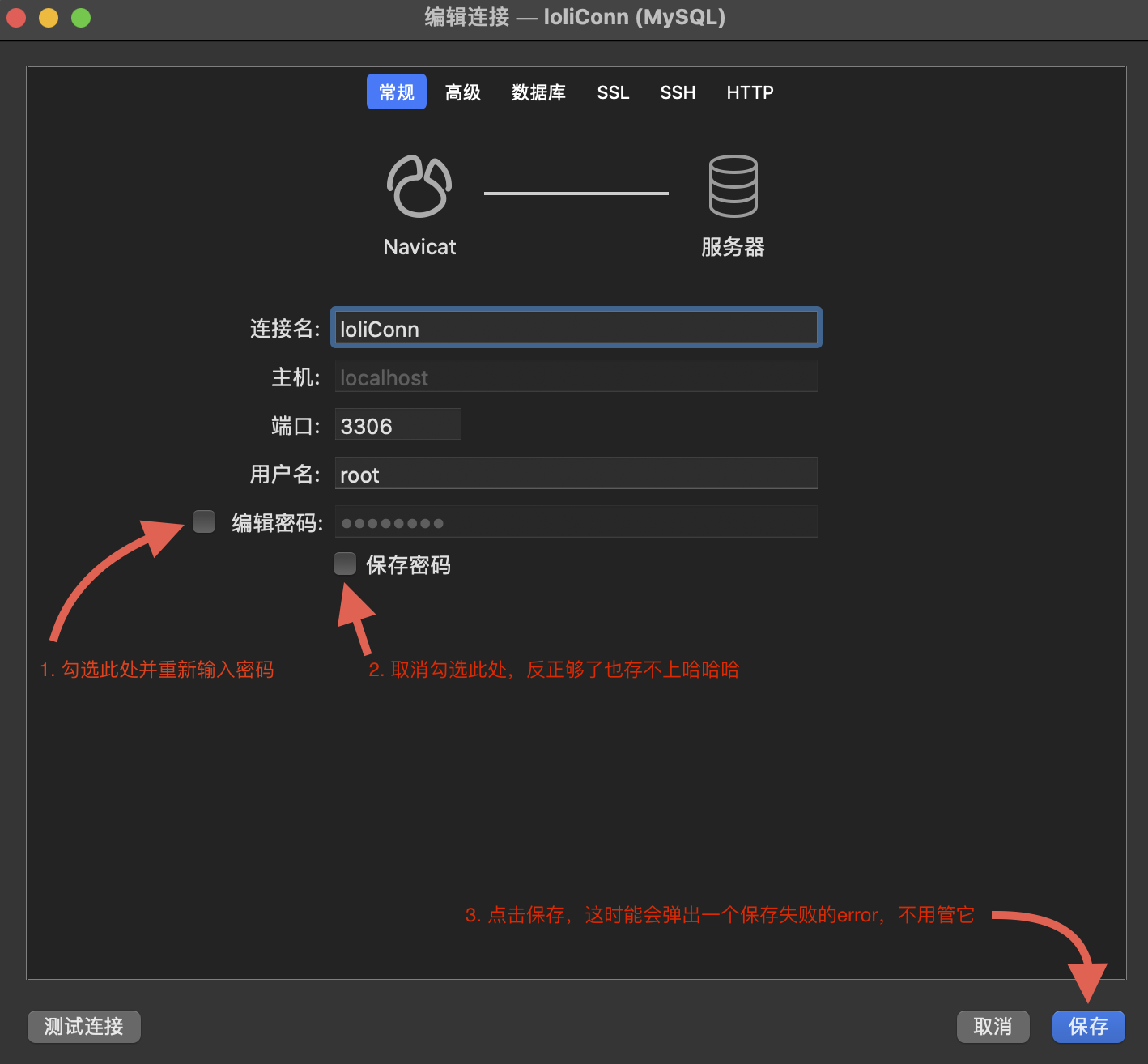The width and height of the screenshot is (1148, 1064).
Task: Click the 保存密码 label text
Action: click(x=408, y=565)
